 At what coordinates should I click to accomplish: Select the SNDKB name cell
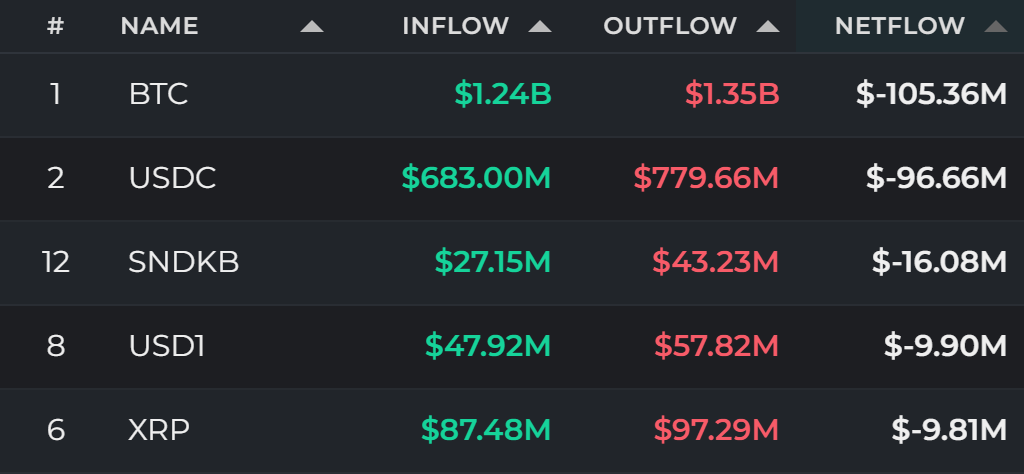(x=184, y=262)
